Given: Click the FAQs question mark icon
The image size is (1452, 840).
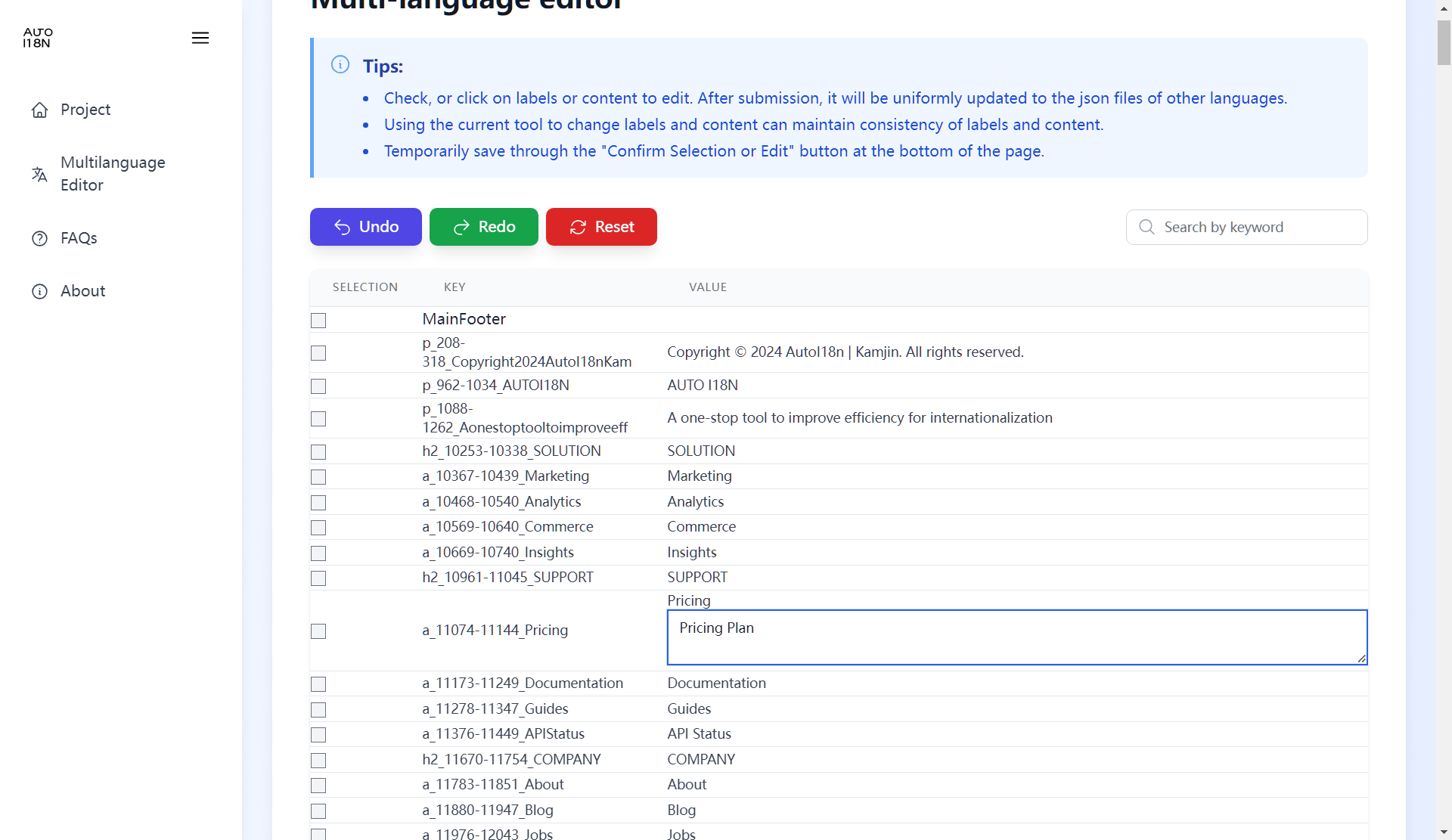Looking at the screenshot, I should 40,239.
